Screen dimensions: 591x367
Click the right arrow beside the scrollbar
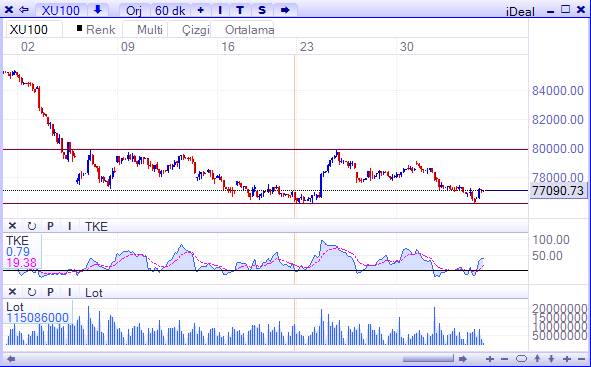point(462,359)
